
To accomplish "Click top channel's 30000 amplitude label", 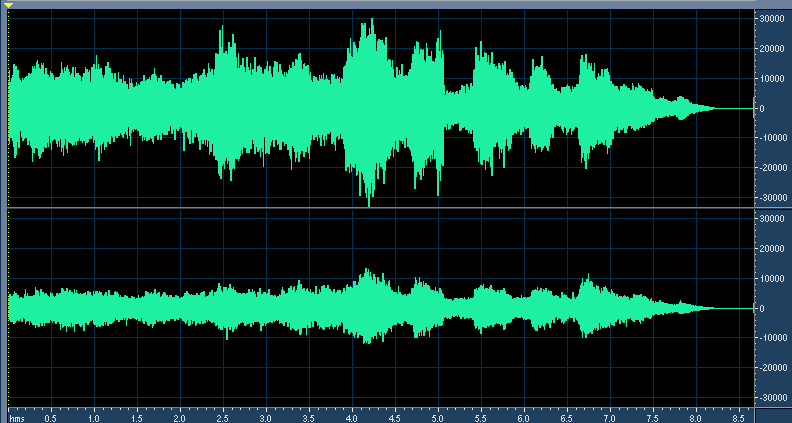I will click(x=771, y=19).
